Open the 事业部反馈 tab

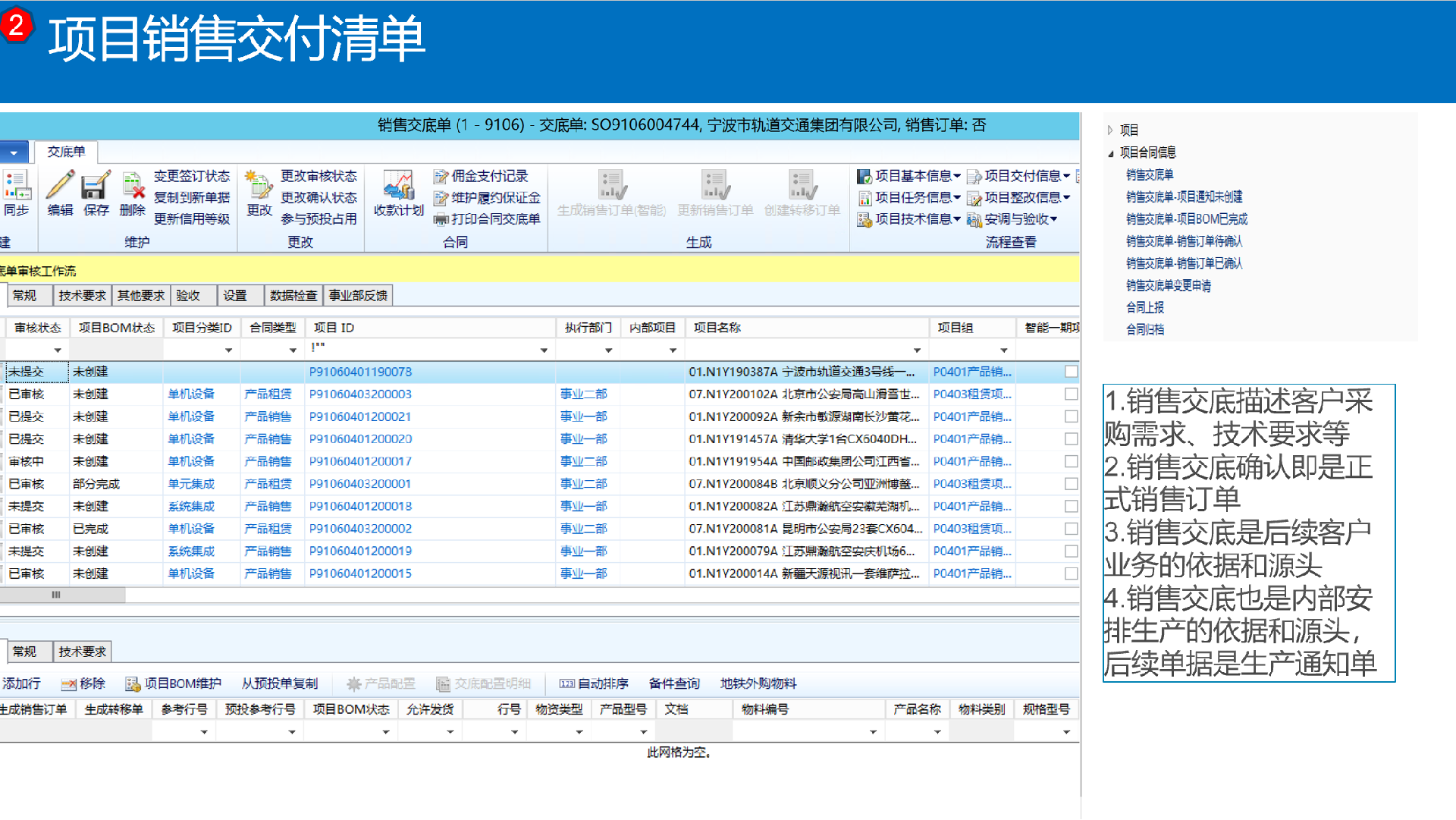click(x=358, y=296)
